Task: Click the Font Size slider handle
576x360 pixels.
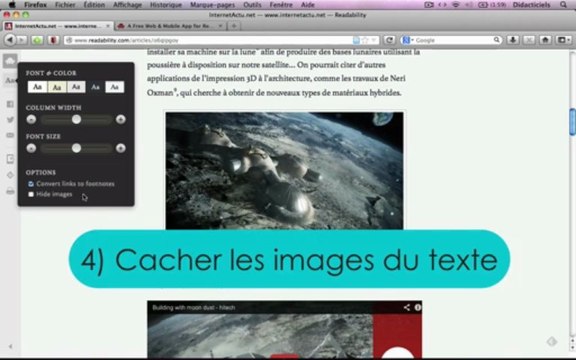Action: point(76,148)
